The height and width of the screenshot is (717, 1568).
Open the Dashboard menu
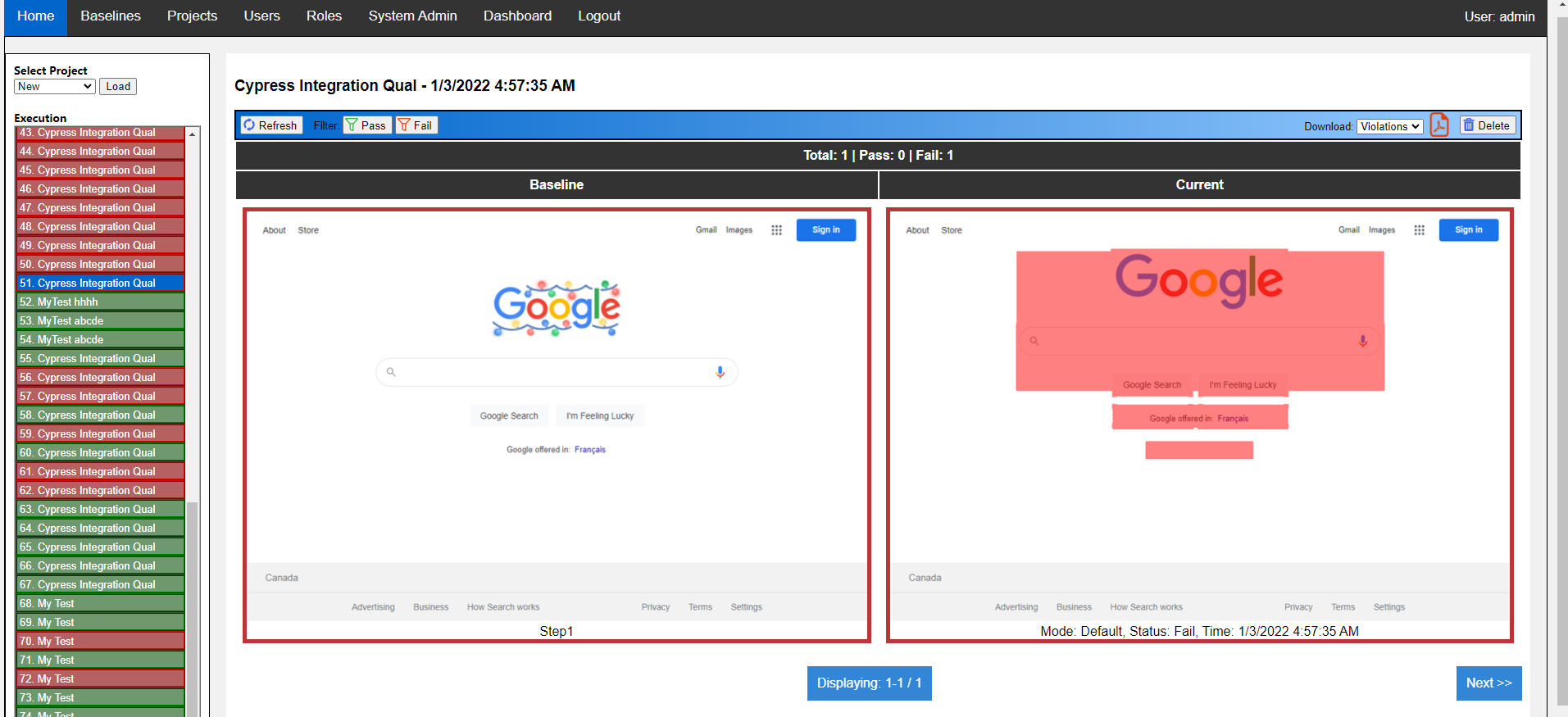click(x=518, y=16)
